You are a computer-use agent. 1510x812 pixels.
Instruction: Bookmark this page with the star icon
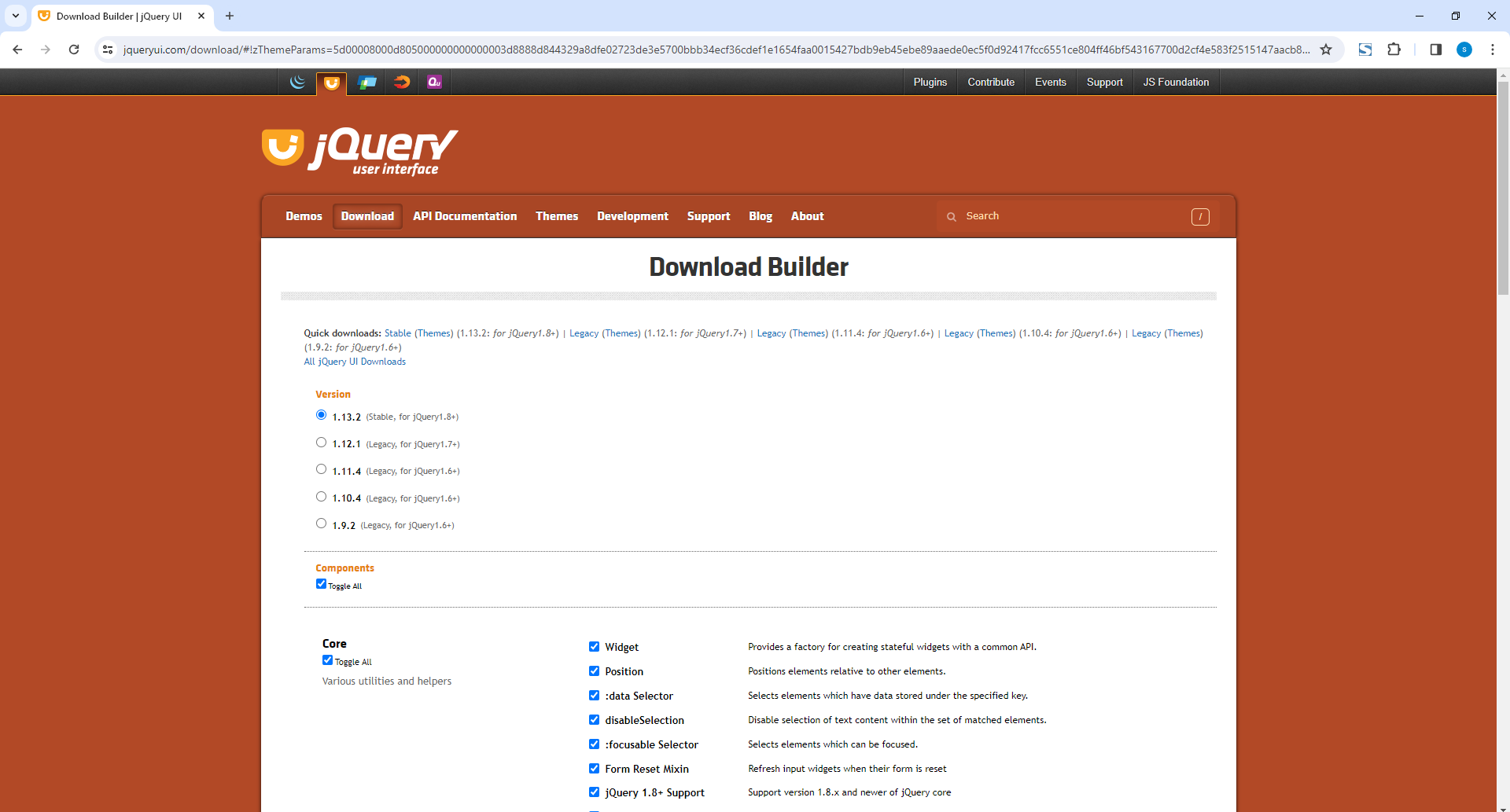click(x=1326, y=50)
